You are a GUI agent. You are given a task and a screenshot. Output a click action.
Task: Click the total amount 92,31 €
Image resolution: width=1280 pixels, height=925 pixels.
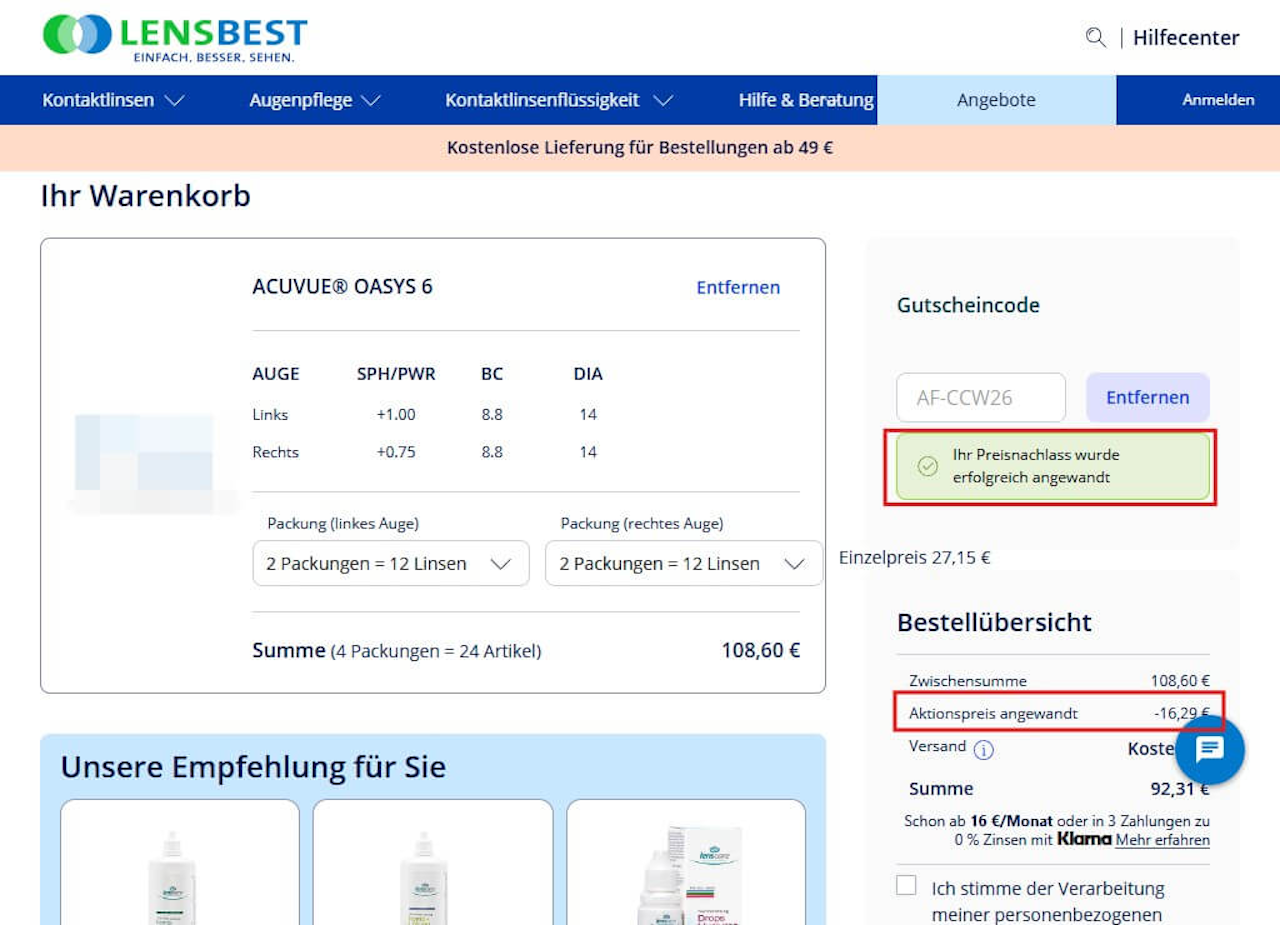[1180, 788]
